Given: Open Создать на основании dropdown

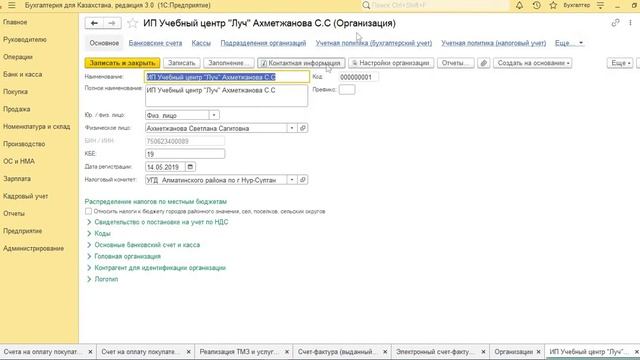Looking at the screenshot, I should 533,63.
